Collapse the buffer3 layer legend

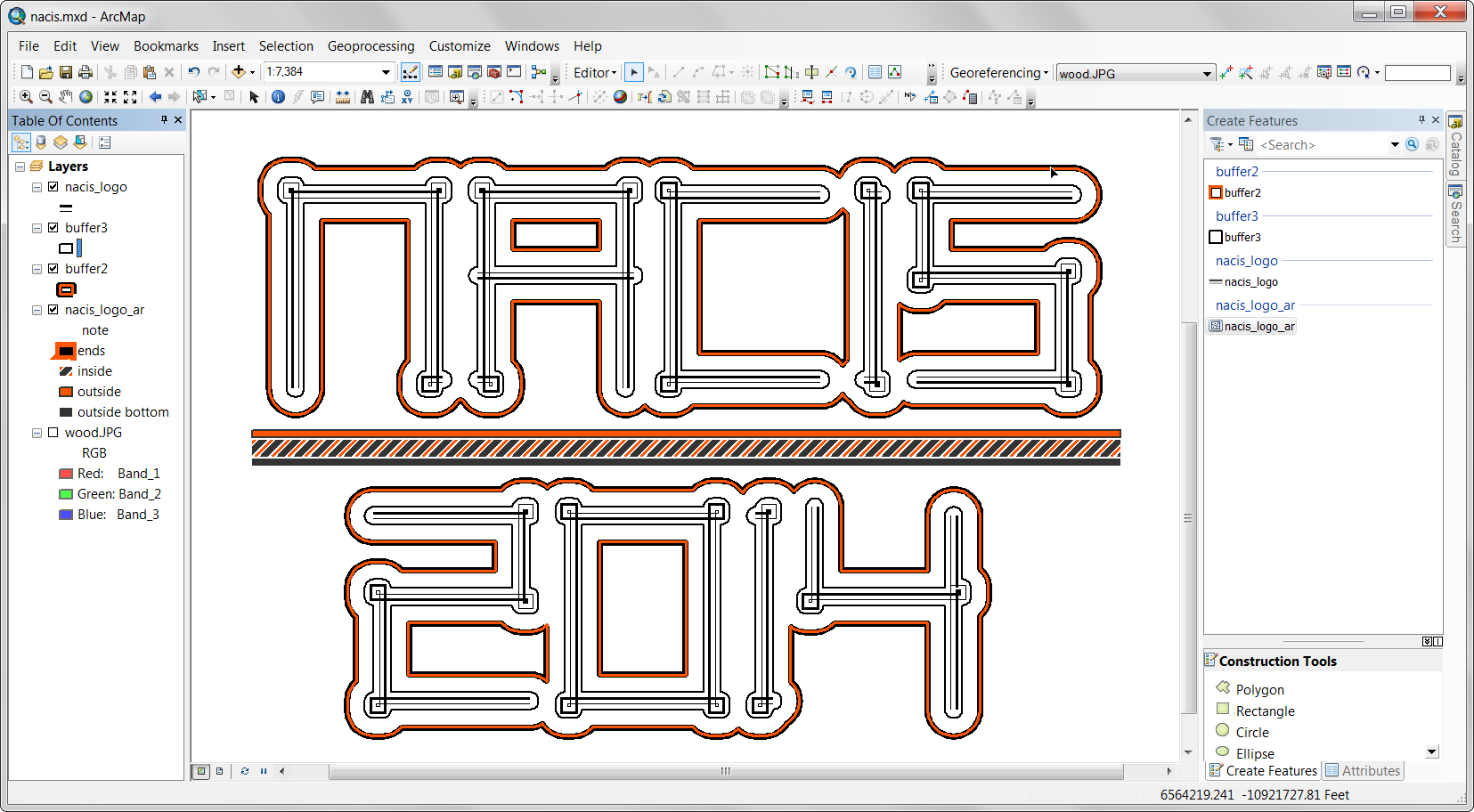click(x=37, y=228)
